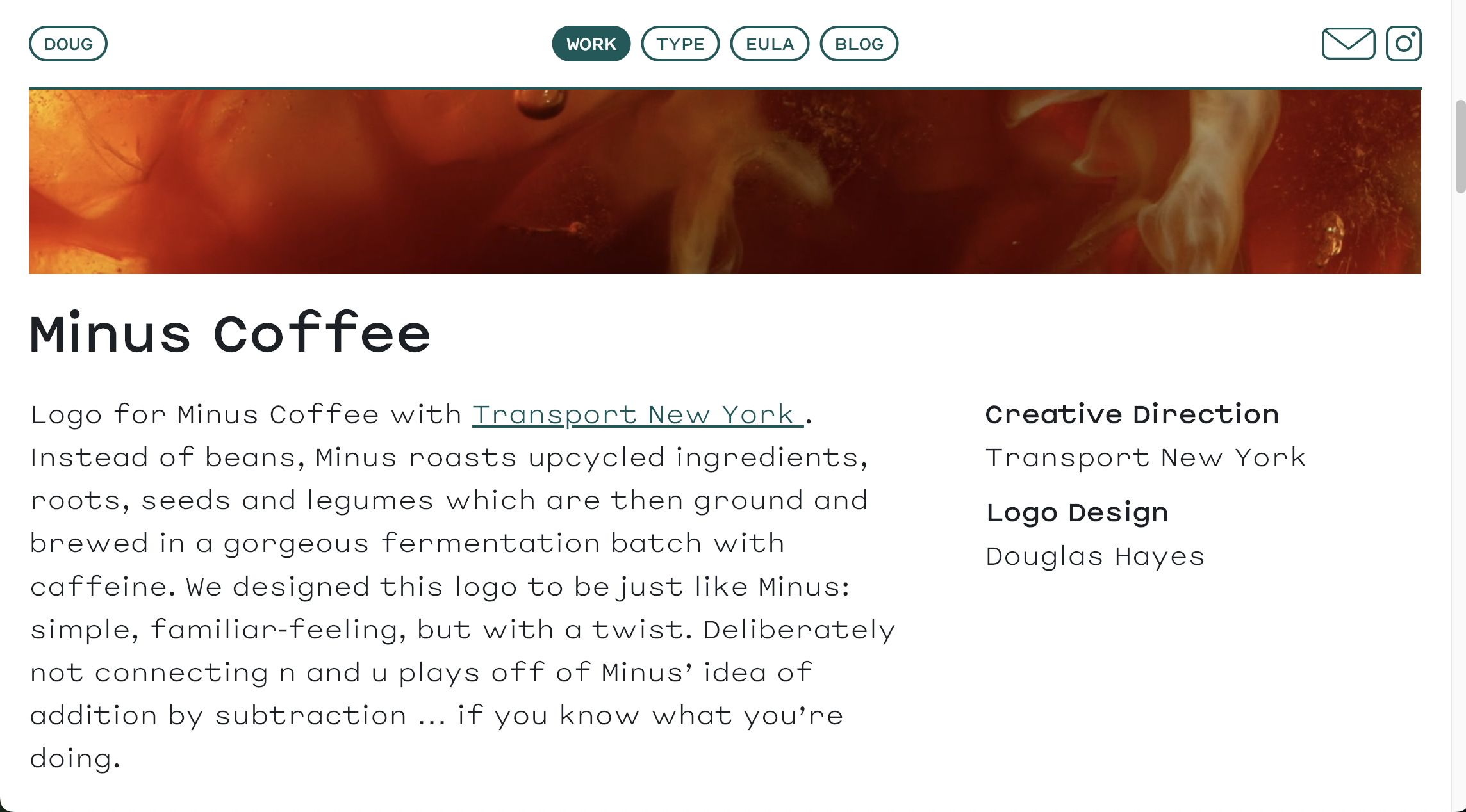1466x812 pixels.
Task: Click the envelope icon in the header
Action: coord(1348,44)
